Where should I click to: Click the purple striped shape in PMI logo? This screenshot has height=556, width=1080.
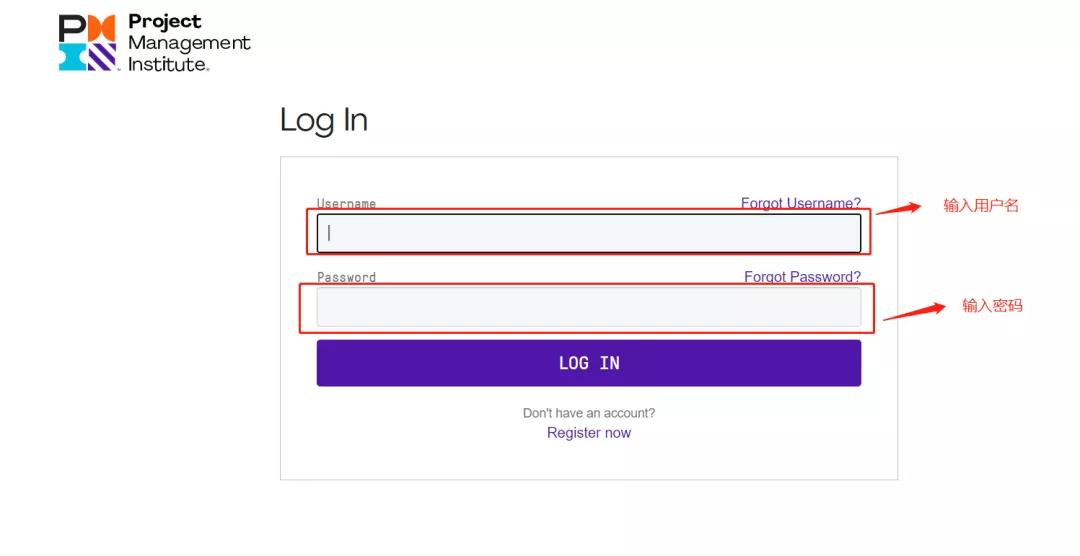click(103, 57)
